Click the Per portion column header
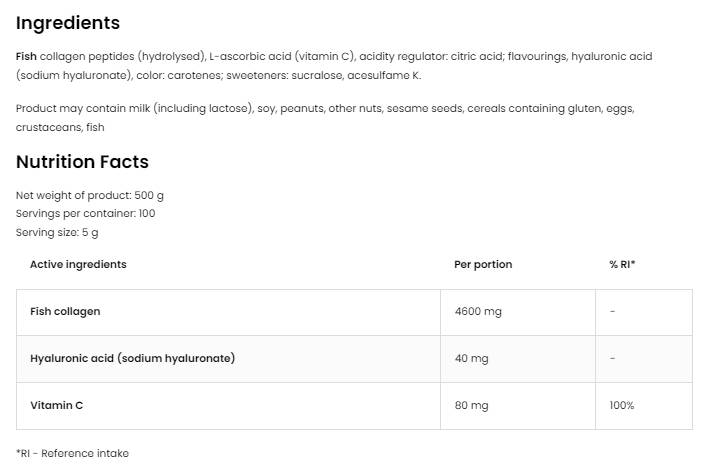 pos(483,264)
